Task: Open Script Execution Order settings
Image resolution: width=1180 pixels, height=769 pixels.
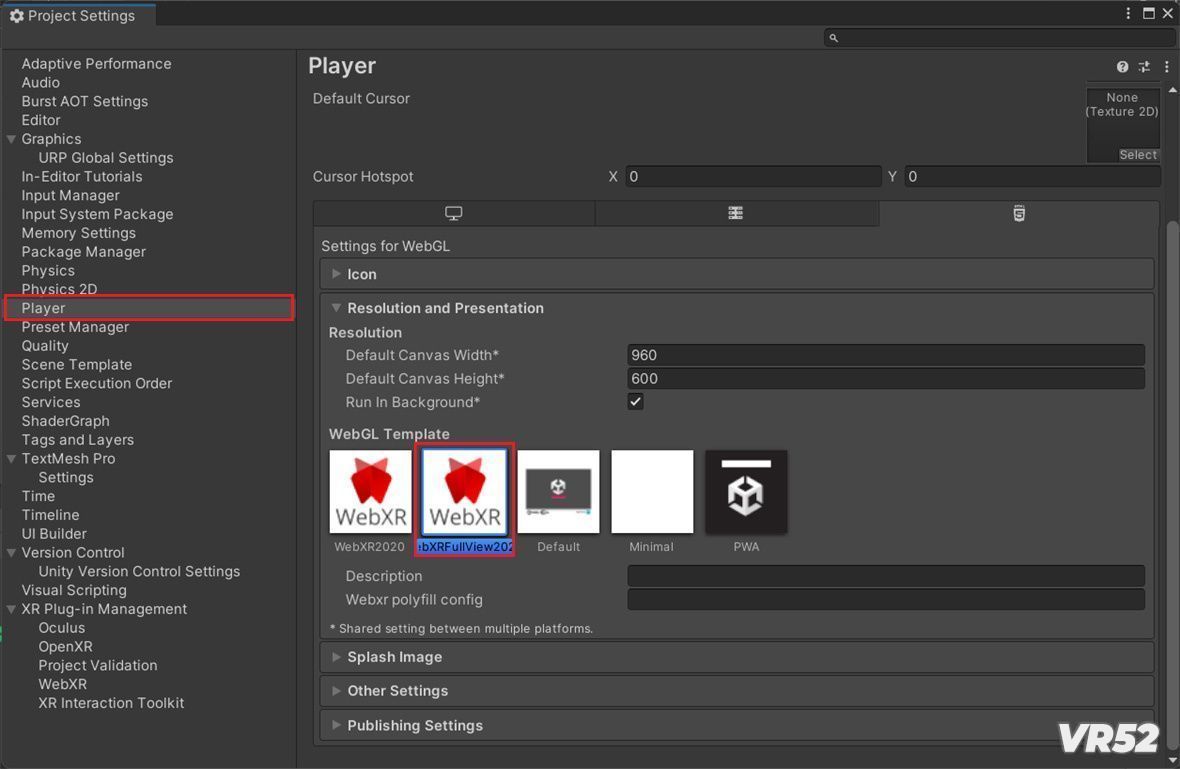Action: coord(96,384)
